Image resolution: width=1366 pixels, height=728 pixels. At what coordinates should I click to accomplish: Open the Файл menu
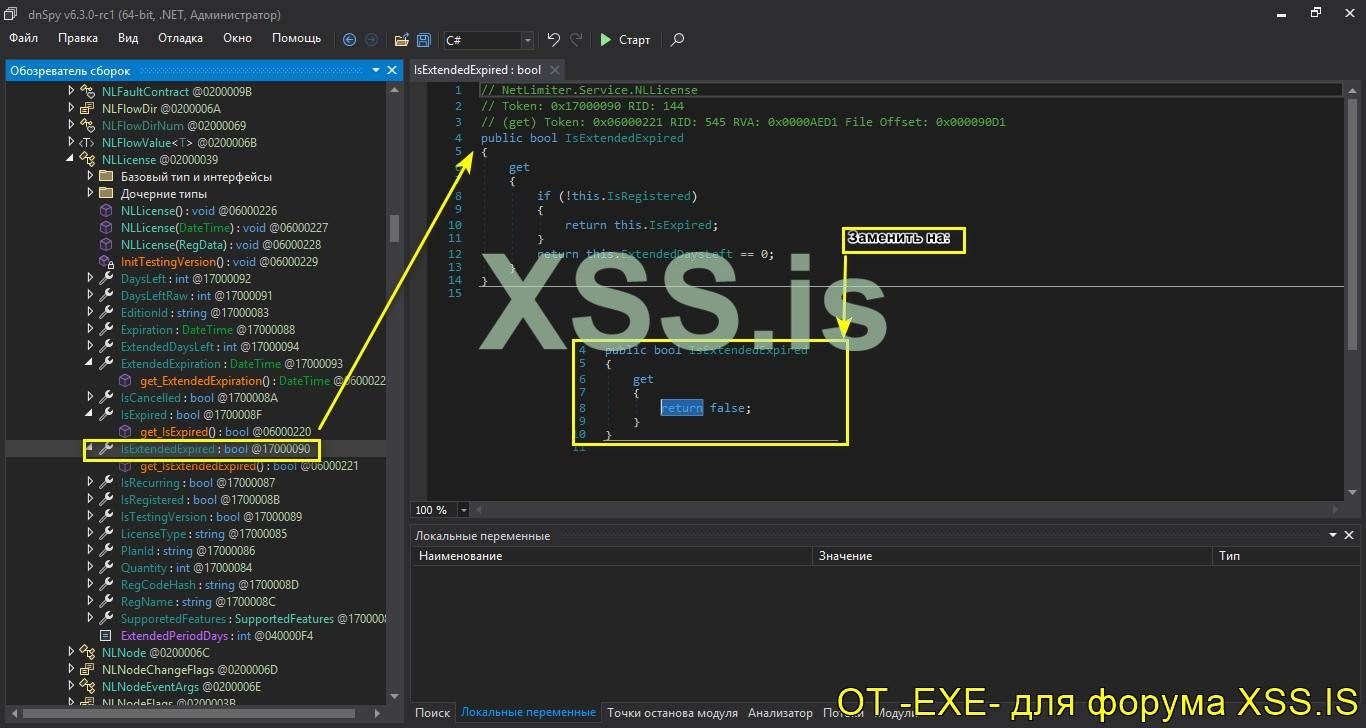click(23, 38)
